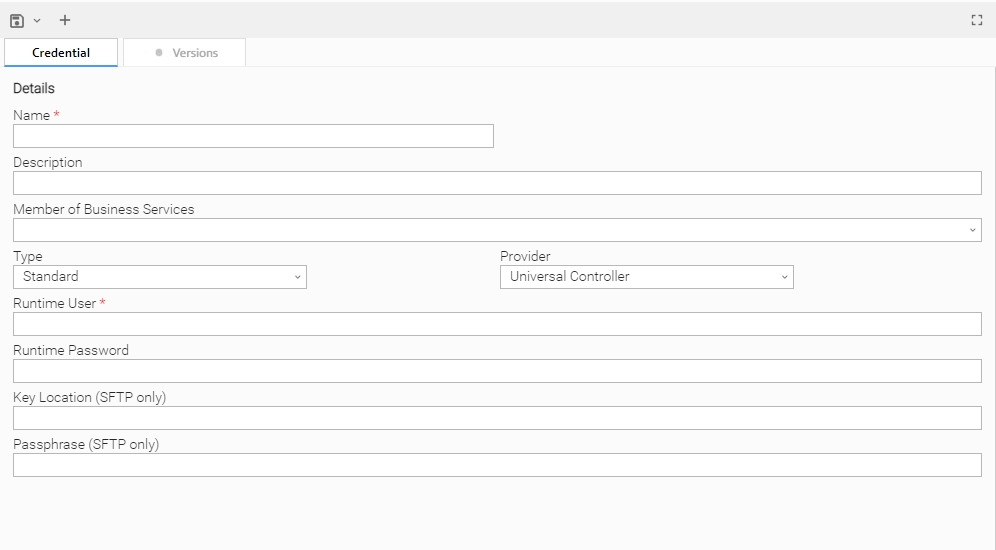Screen dimensions: 996x550
Task: Click the Runtime User label text
Action: (x=54, y=303)
